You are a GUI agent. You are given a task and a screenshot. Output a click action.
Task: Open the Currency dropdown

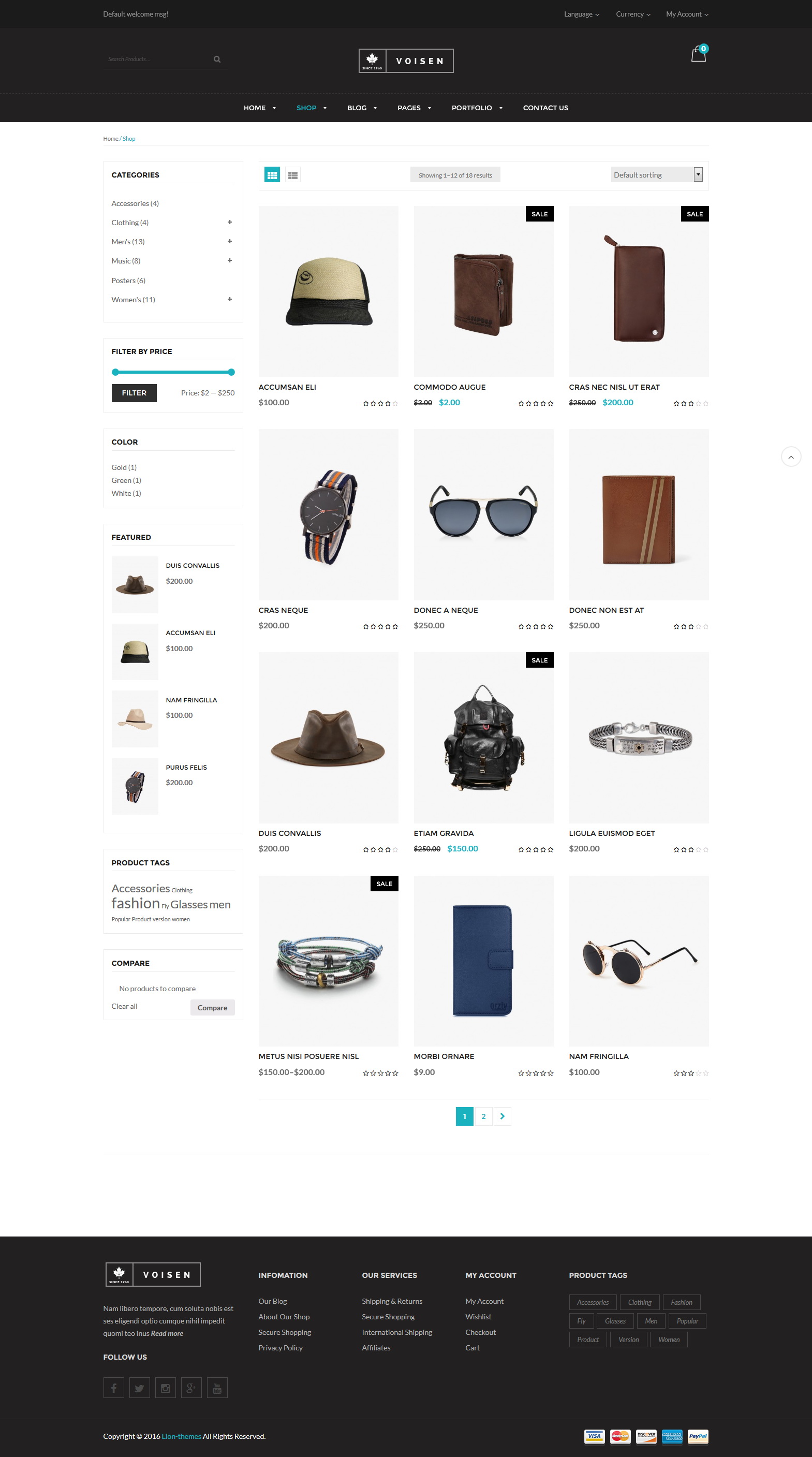click(633, 14)
